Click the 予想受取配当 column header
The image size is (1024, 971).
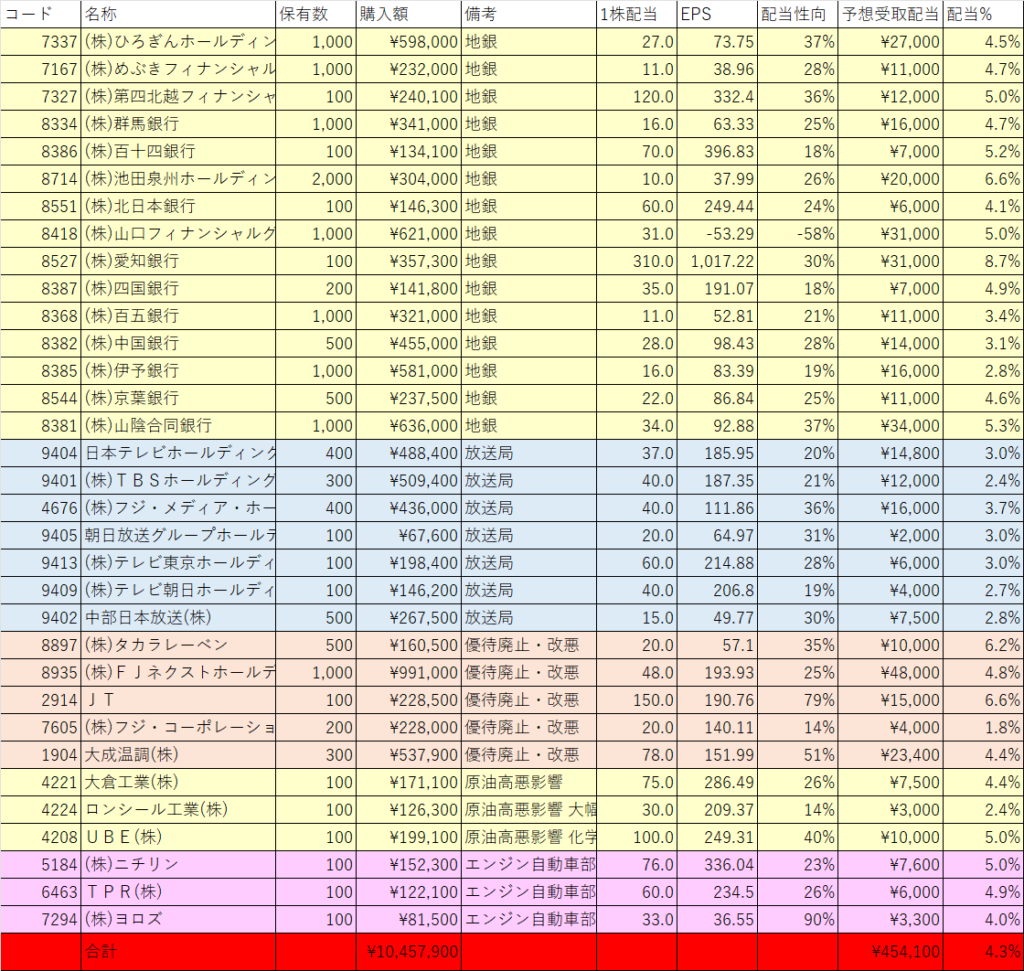pos(891,14)
